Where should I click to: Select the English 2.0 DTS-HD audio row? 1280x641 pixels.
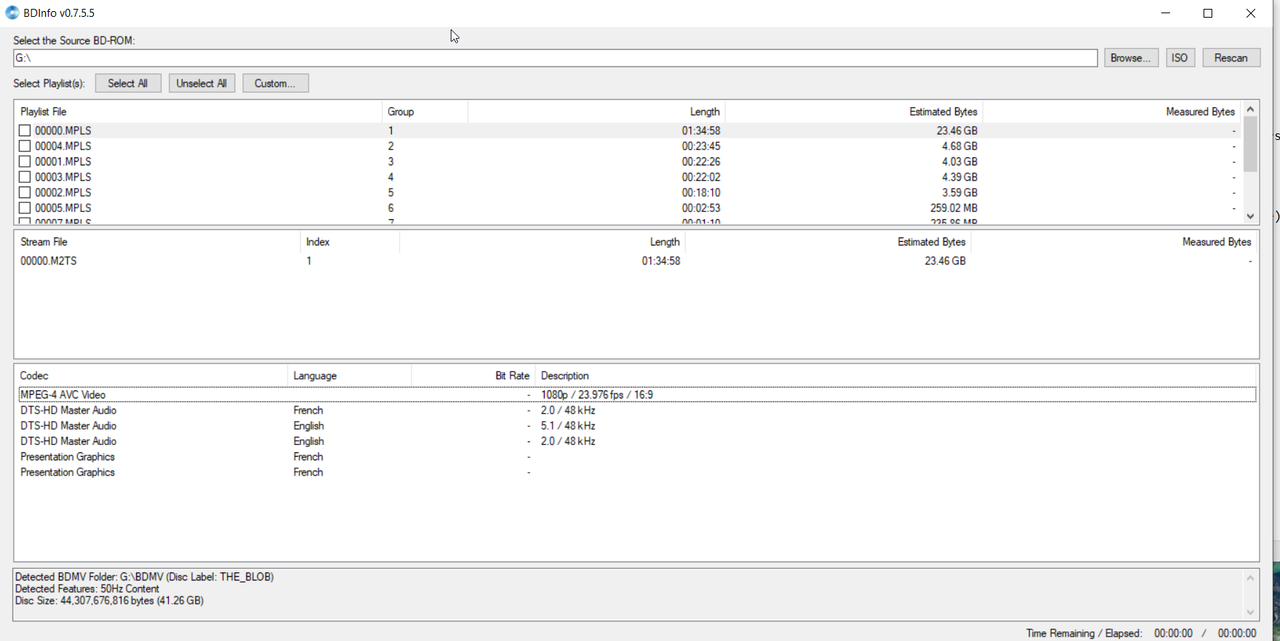pos(635,441)
